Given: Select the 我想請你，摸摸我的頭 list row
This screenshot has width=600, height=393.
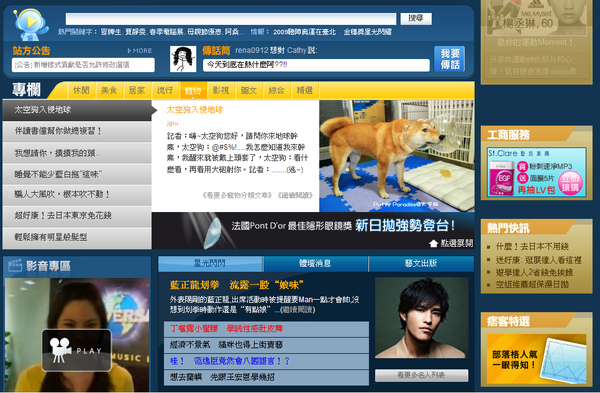Looking at the screenshot, I should point(77,153).
